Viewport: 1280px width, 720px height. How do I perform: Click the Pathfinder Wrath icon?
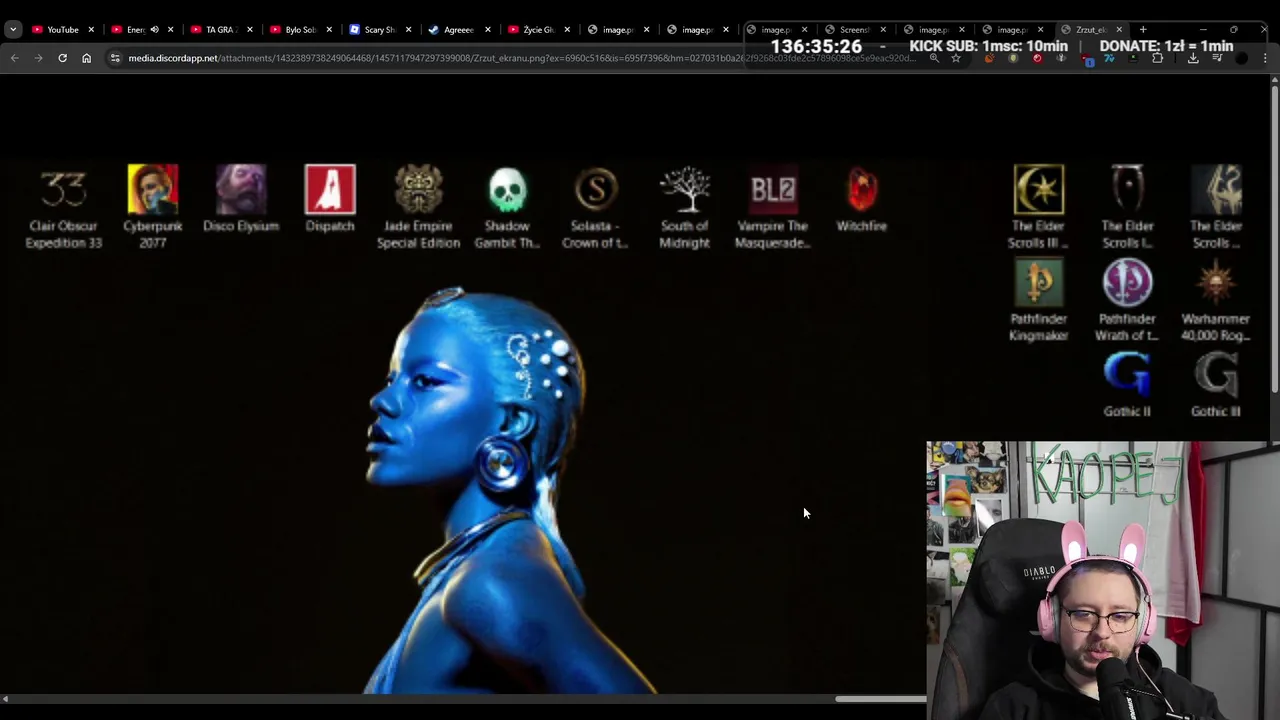(1127, 283)
